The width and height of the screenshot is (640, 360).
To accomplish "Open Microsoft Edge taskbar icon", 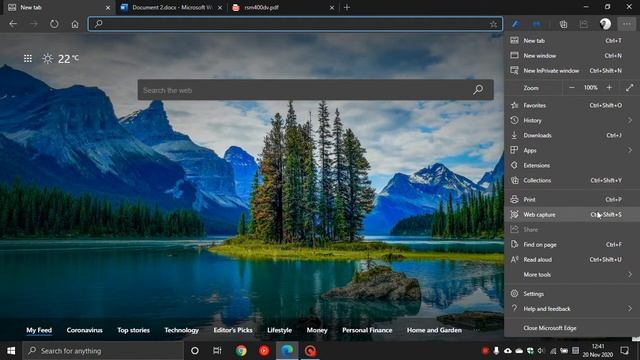I will (287, 351).
